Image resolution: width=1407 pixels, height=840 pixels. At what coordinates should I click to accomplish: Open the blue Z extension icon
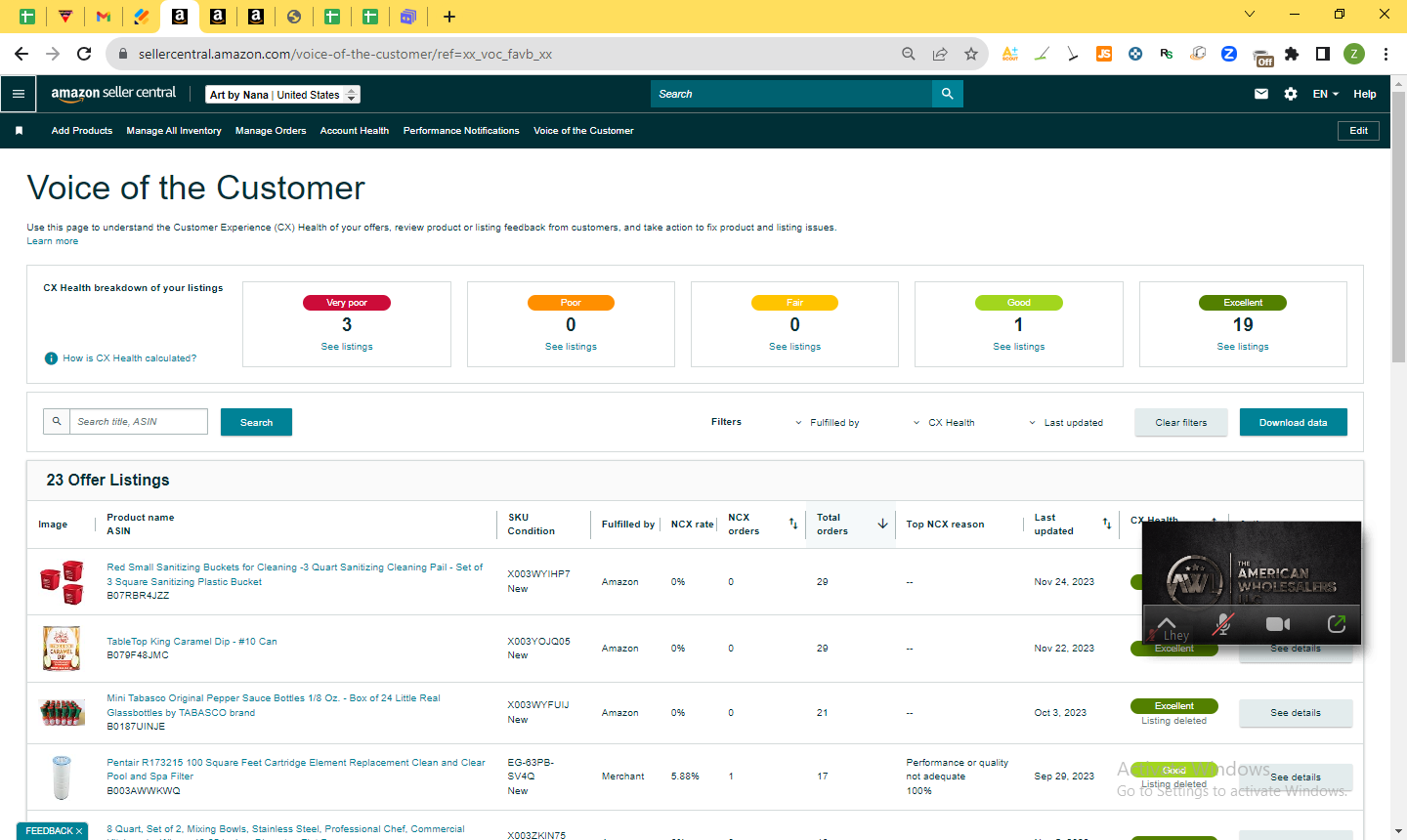(1229, 54)
